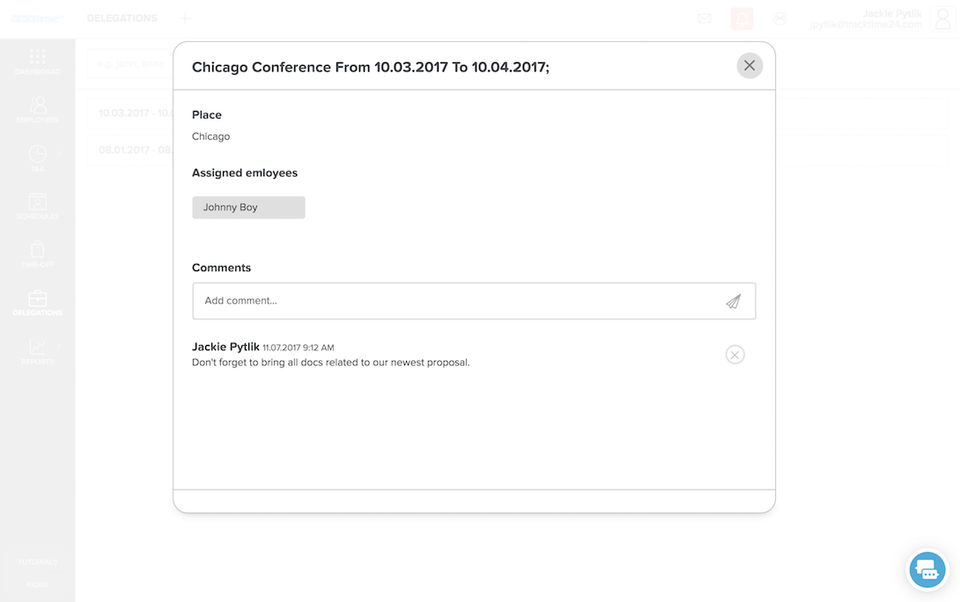Click the Assigned emloyees heading
960x602 pixels.
click(244, 173)
